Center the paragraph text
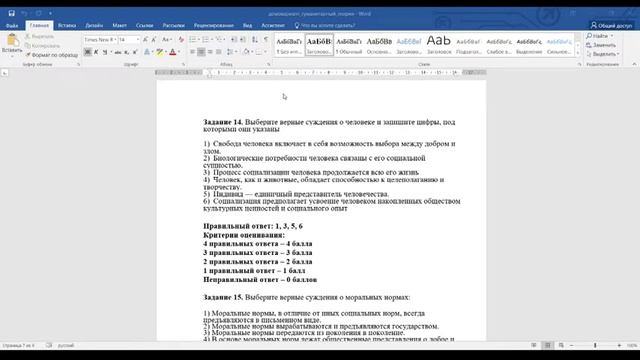 pos(201,52)
